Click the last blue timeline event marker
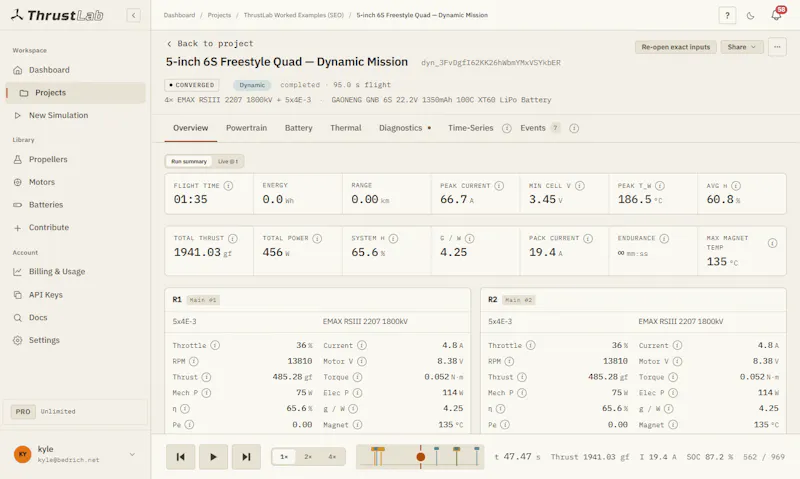This screenshot has height=479, width=800. pyautogui.click(x=477, y=456)
